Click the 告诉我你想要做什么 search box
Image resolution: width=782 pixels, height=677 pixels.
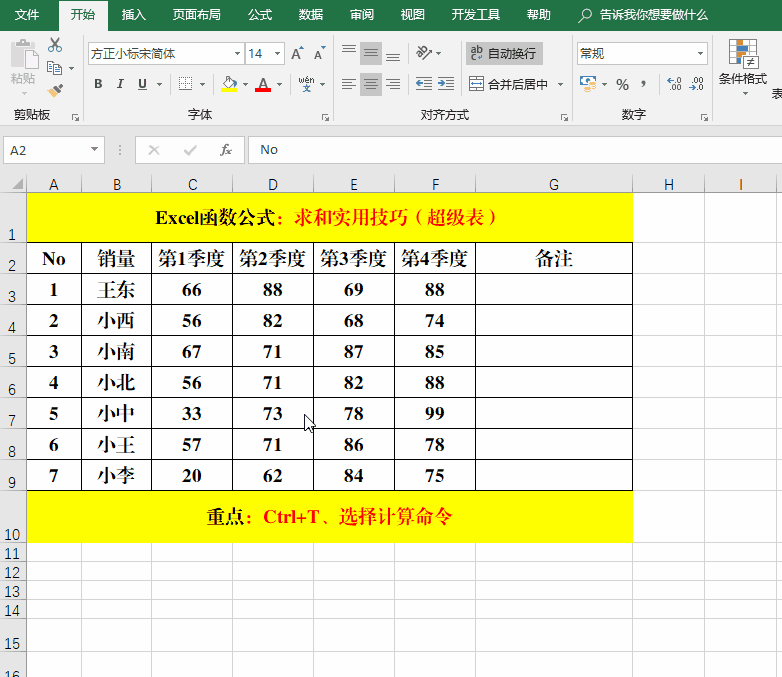pyautogui.click(x=653, y=15)
